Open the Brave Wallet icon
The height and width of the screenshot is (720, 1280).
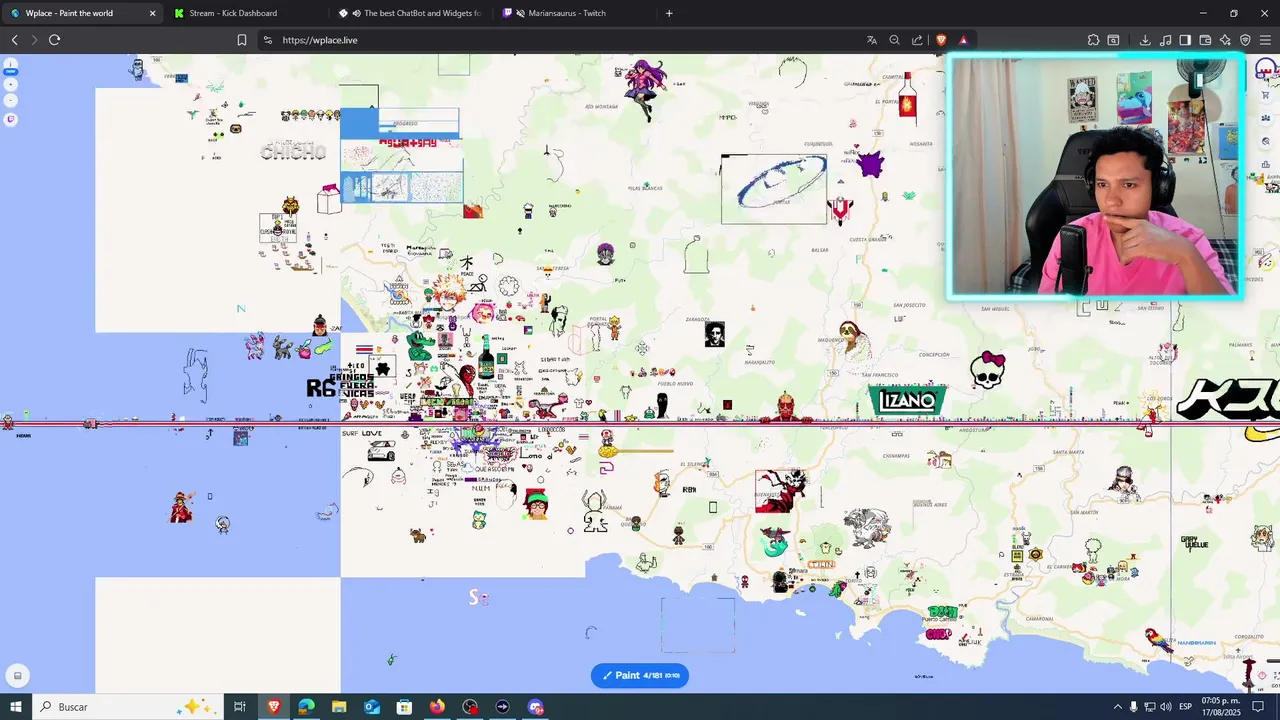coord(1205,40)
